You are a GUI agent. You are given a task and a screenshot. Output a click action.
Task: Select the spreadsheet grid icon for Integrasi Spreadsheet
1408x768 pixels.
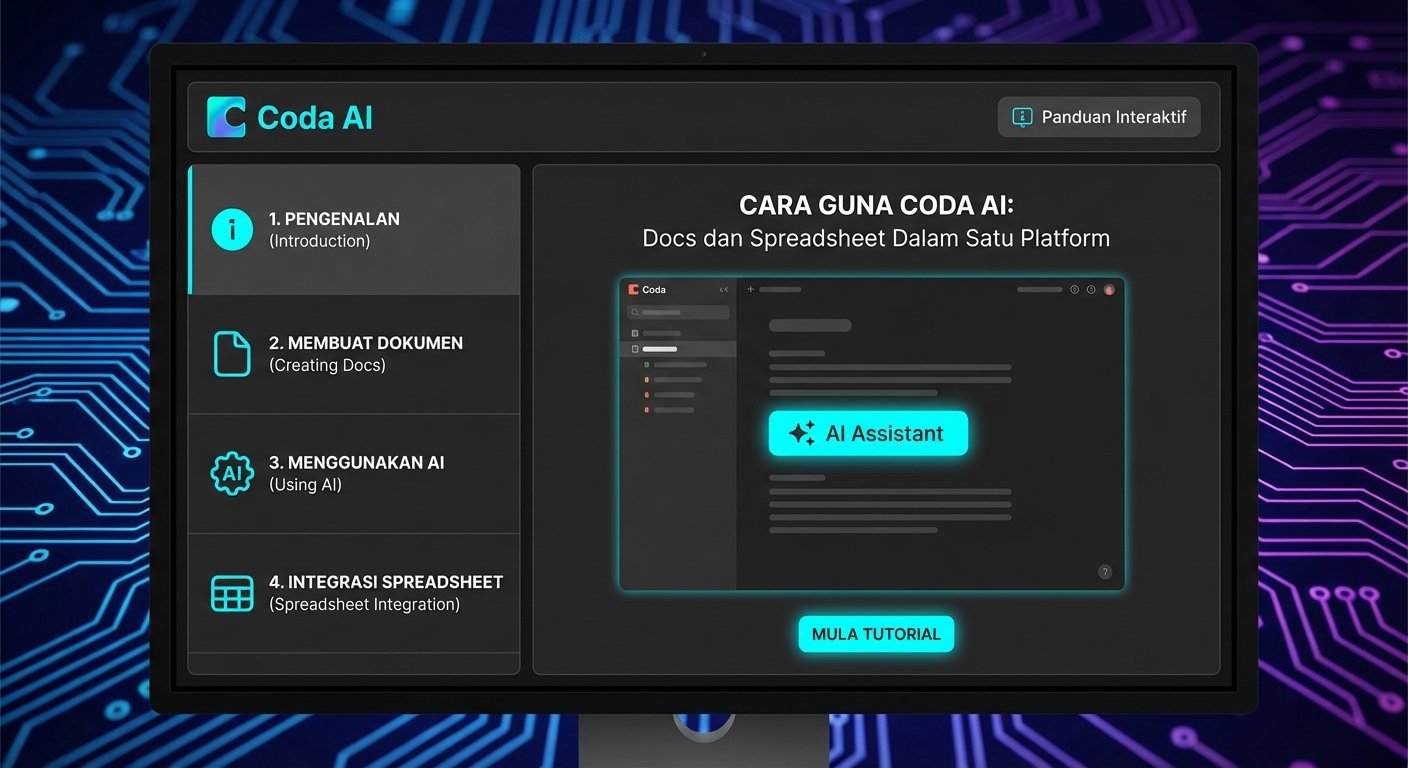click(231, 592)
